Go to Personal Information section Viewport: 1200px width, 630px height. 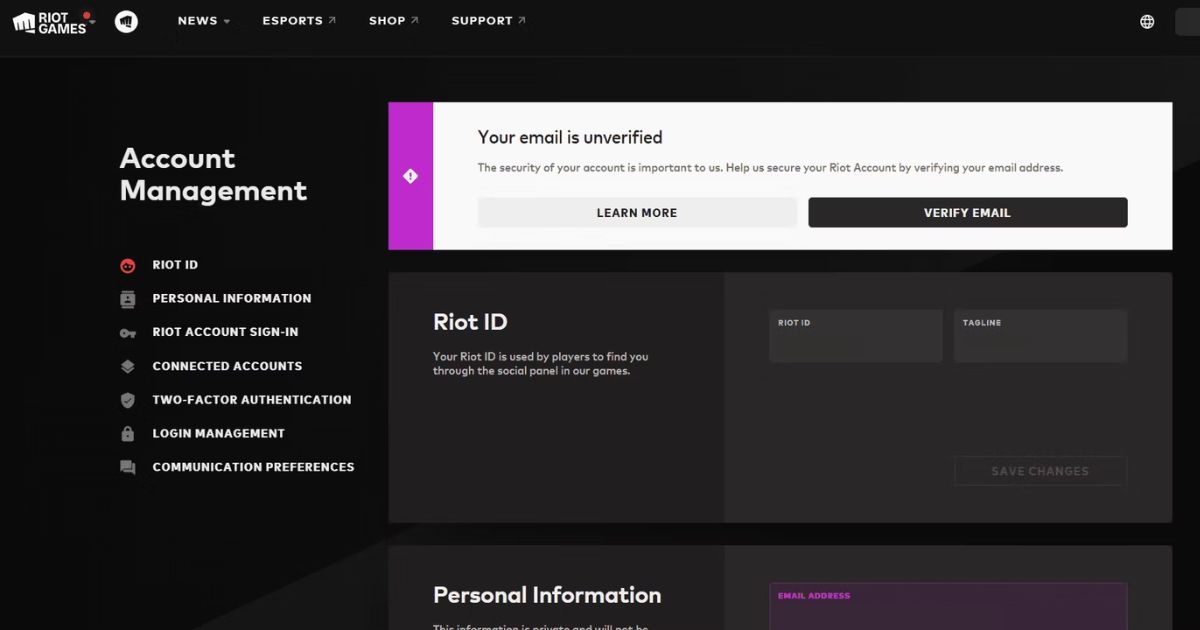pos(231,298)
